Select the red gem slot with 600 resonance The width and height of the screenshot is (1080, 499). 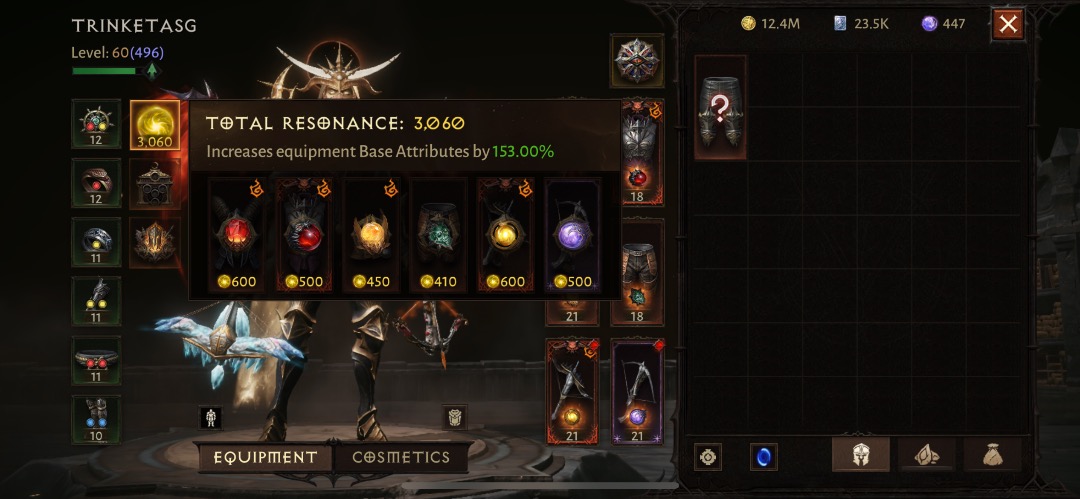click(x=236, y=235)
